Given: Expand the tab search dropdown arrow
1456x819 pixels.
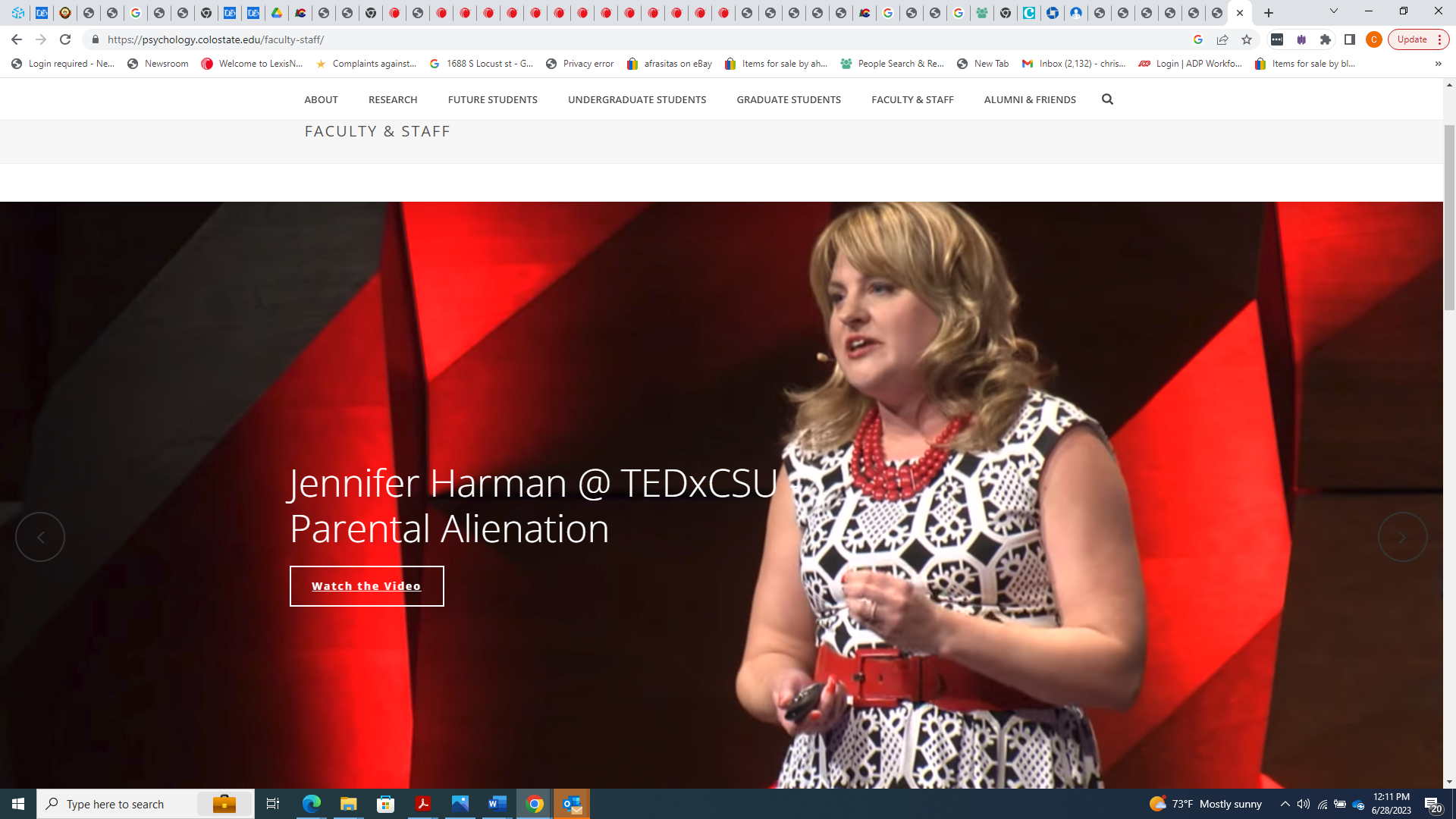Looking at the screenshot, I should (1334, 11).
